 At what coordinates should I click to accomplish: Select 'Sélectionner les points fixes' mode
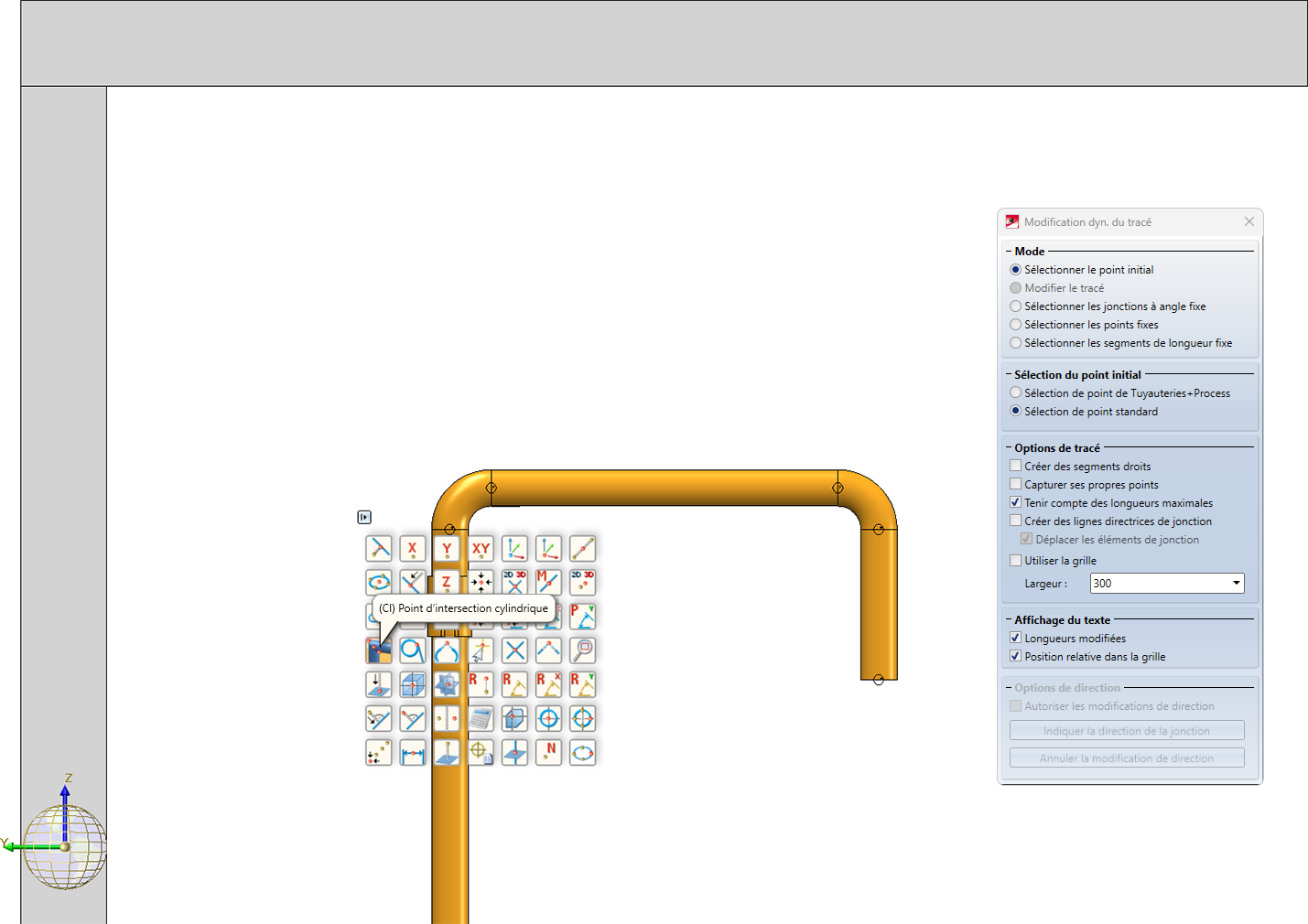(1084, 325)
